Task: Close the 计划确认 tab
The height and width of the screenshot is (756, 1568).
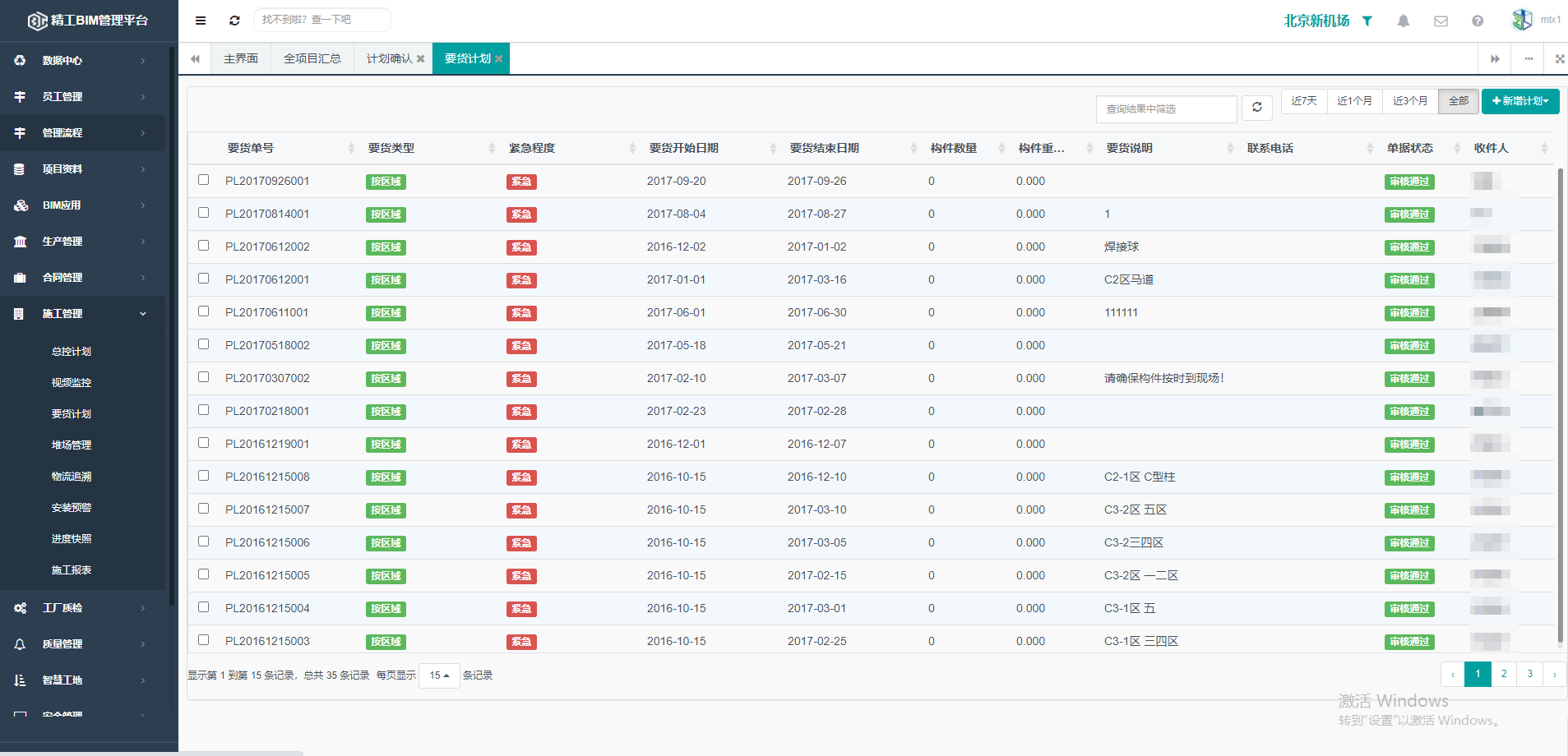Action: point(420,59)
